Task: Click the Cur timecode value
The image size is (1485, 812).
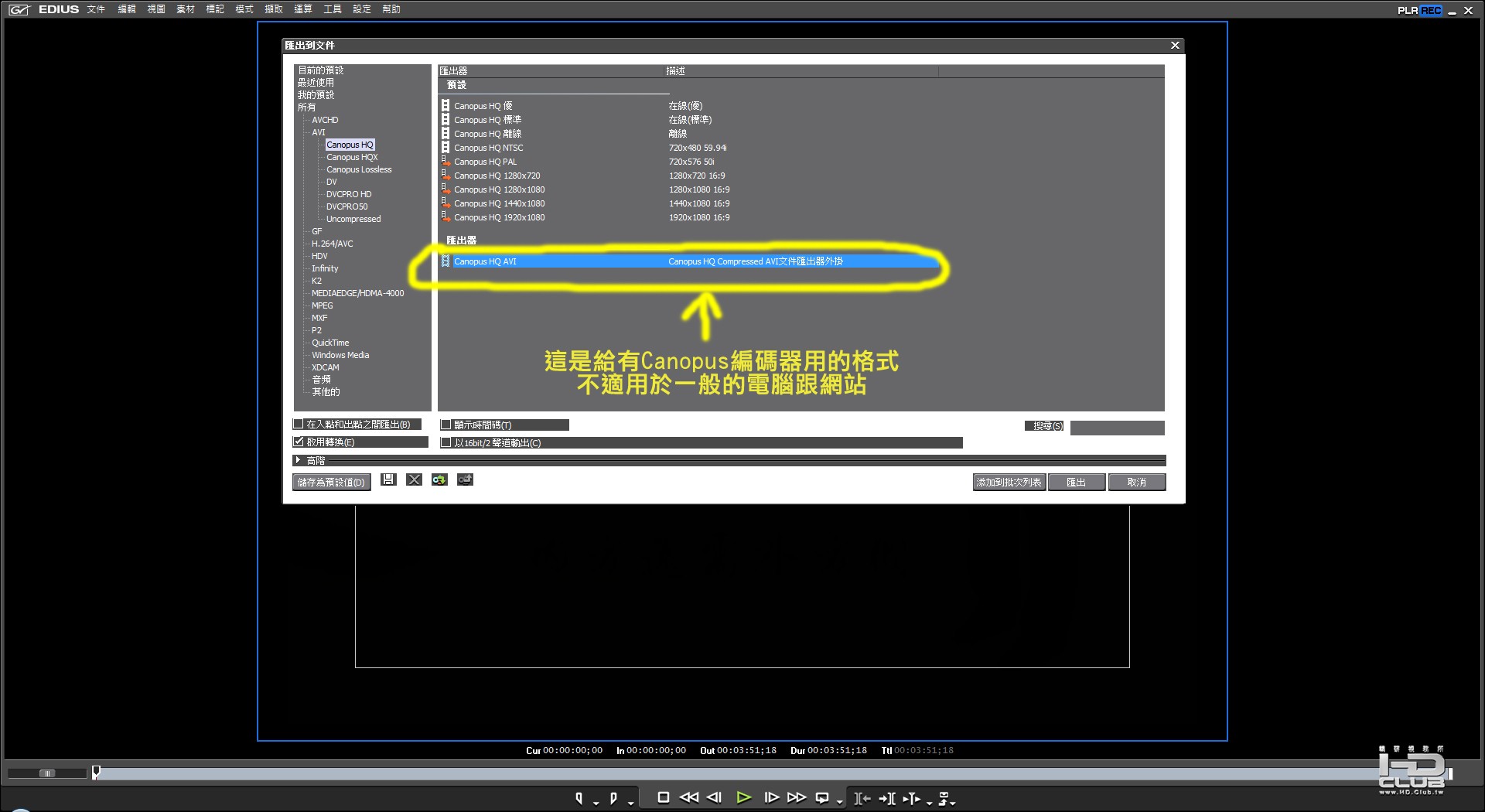Action: coord(572,750)
